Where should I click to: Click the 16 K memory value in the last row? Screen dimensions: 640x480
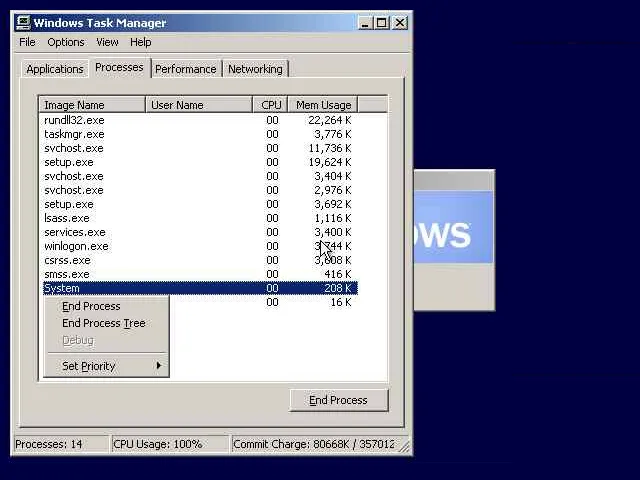[x=340, y=302]
